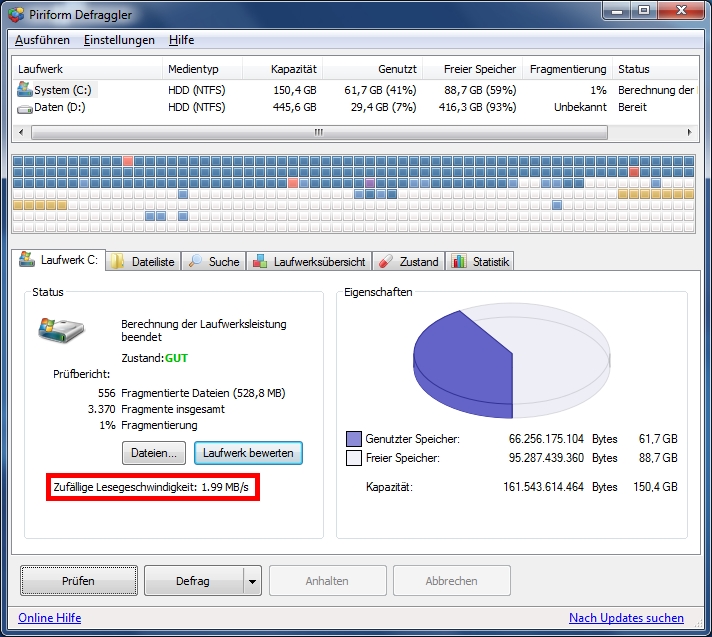Show the Statistik tab
This screenshot has height=637, width=712.
pyautogui.click(x=480, y=262)
